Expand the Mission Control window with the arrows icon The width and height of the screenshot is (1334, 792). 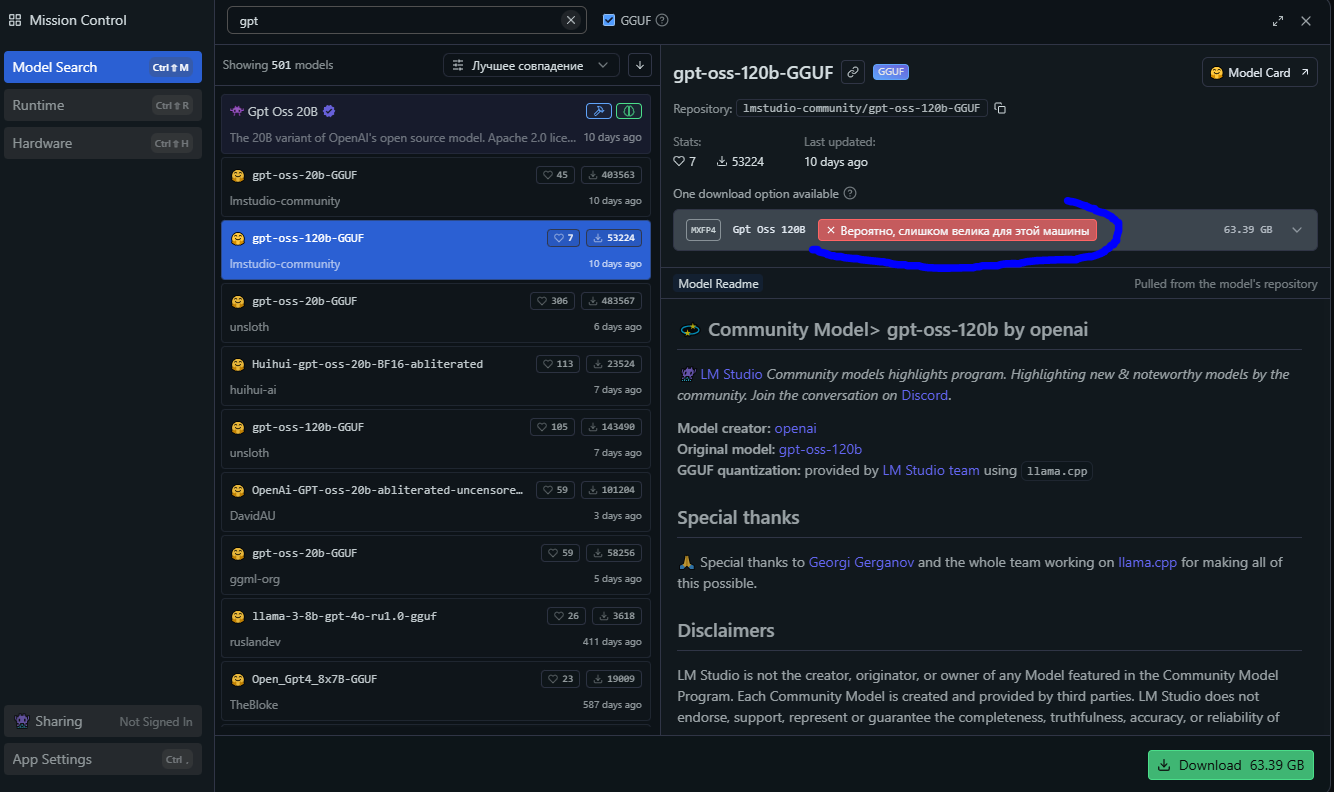[1278, 21]
